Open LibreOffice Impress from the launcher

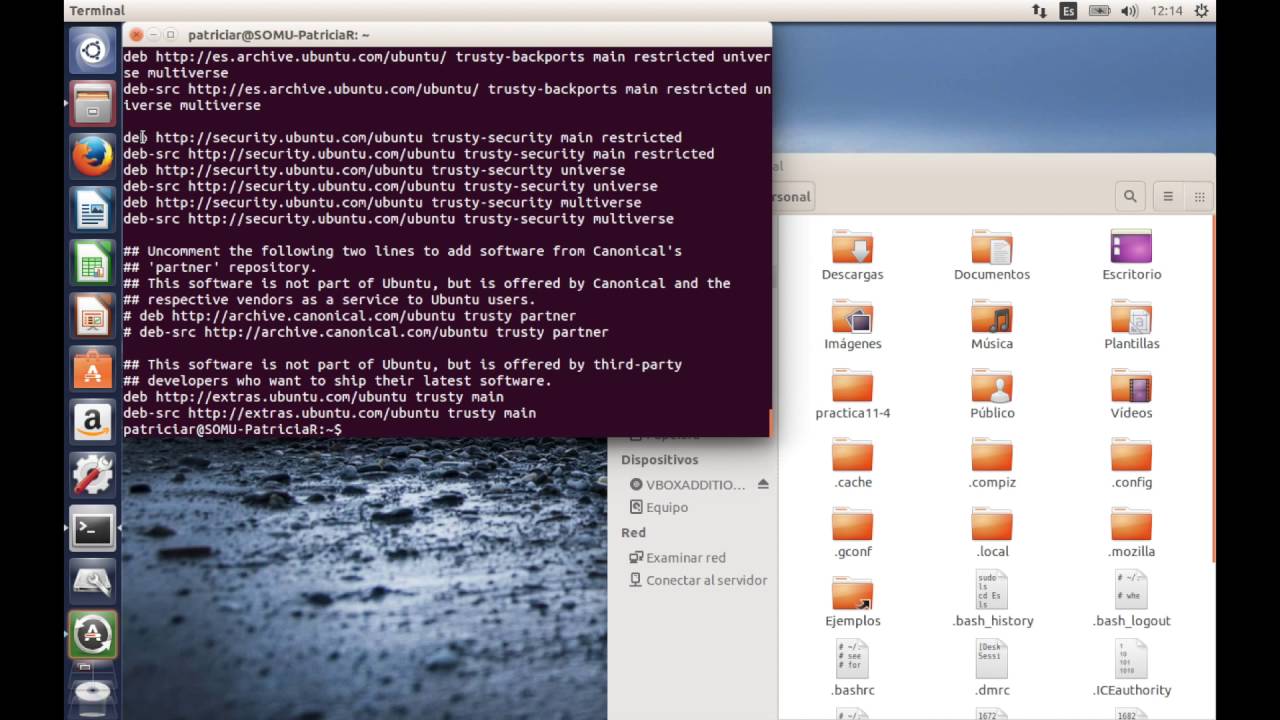92,318
